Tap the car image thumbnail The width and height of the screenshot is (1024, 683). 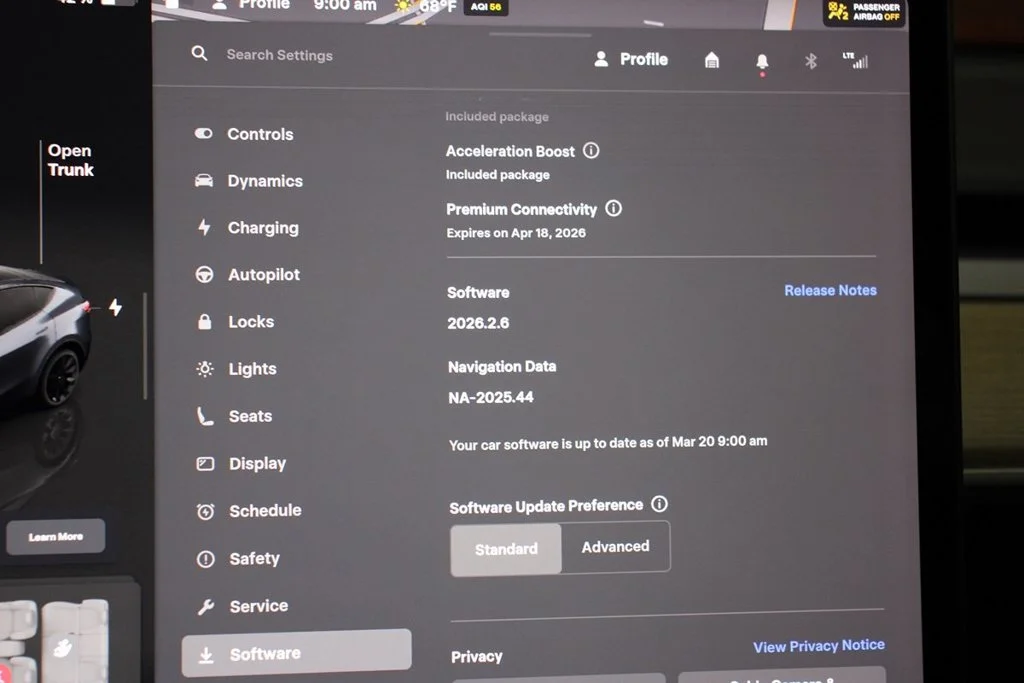(46, 336)
